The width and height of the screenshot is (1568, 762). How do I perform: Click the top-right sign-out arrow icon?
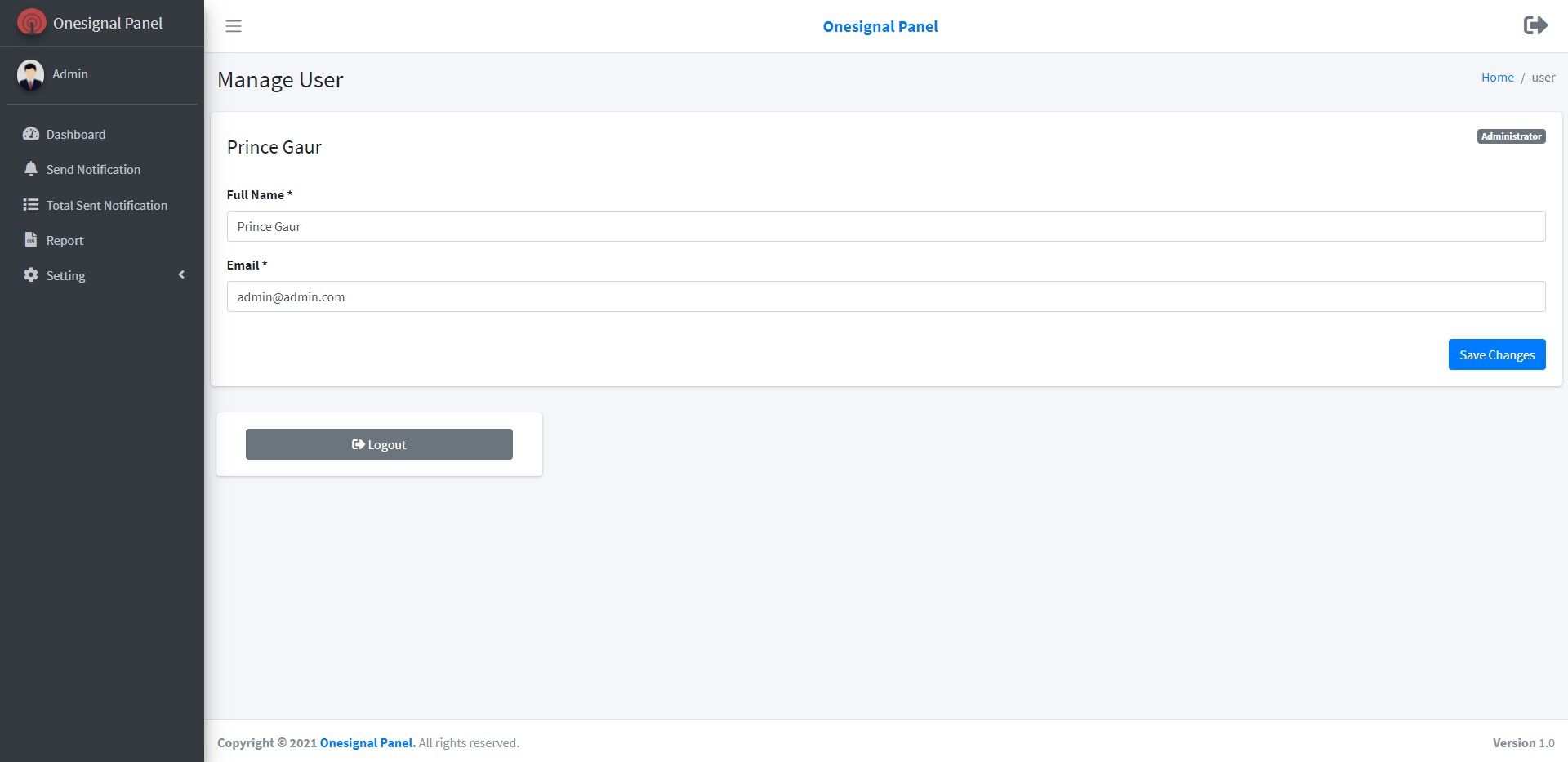[x=1535, y=25]
